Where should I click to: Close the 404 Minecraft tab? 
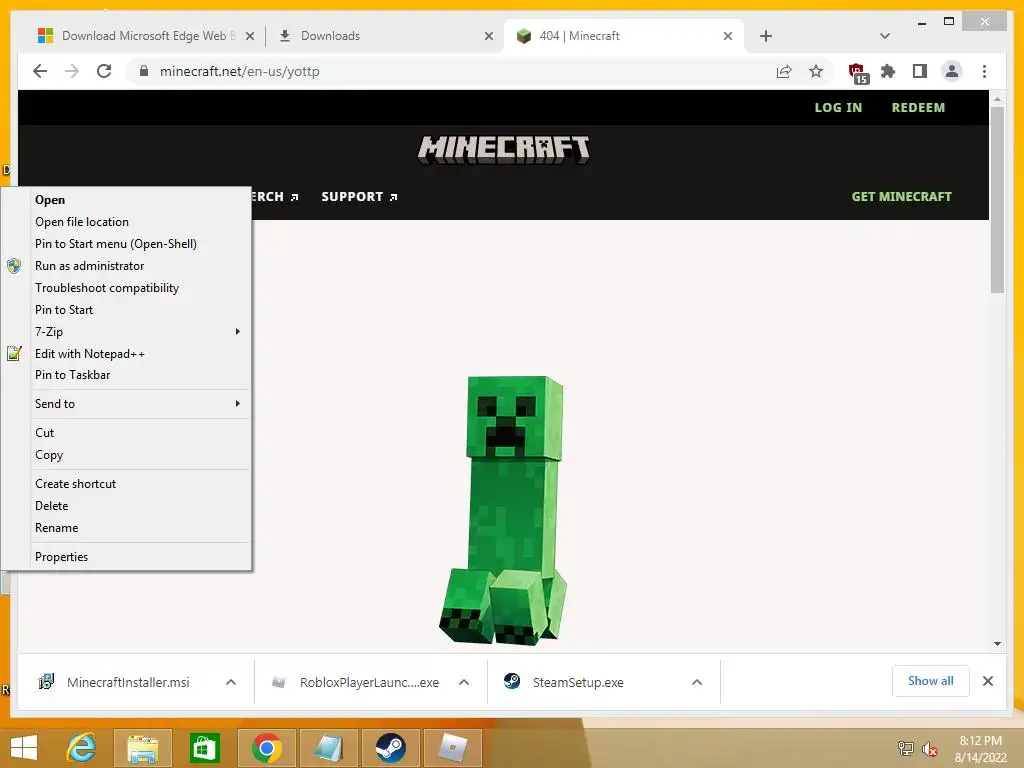[x=728, y=36]
